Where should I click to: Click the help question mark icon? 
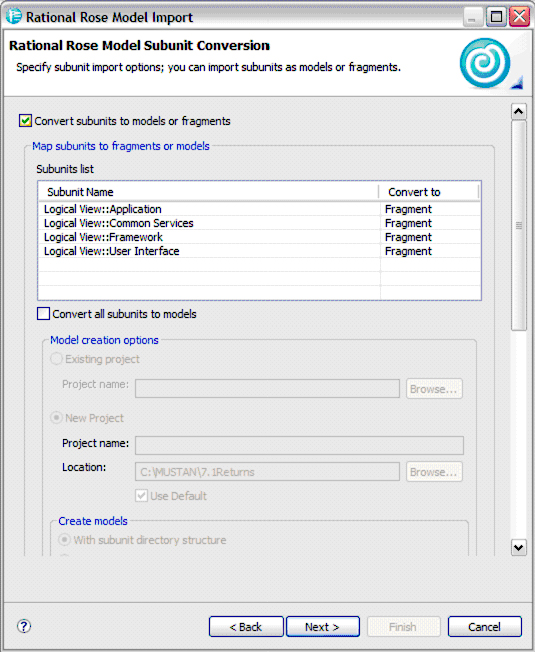(x=24, y=626)
